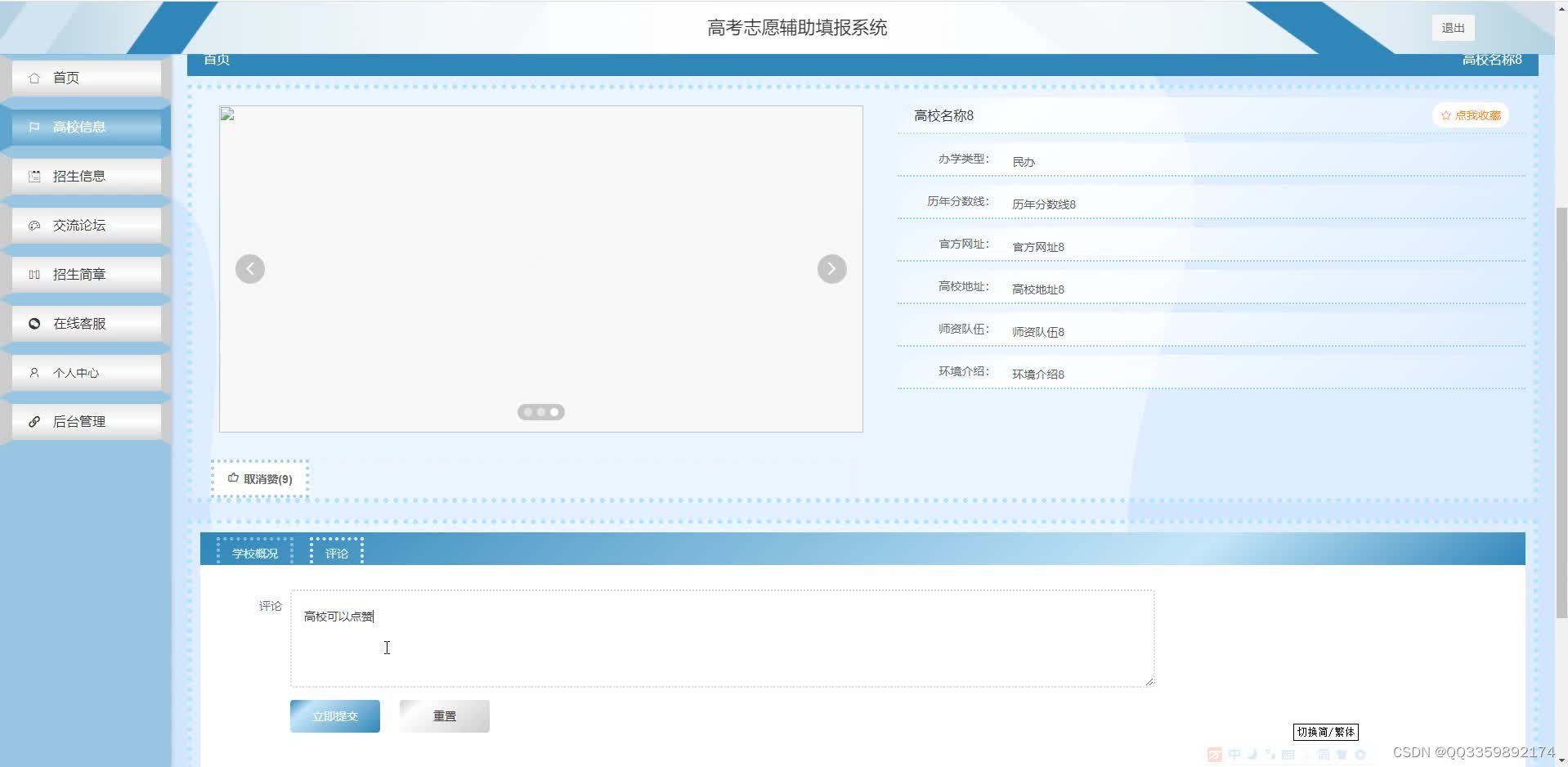Screen dimensions: 1568x767
Task: Click the book icon beside 招生简章
Action: tap(34, 274)
